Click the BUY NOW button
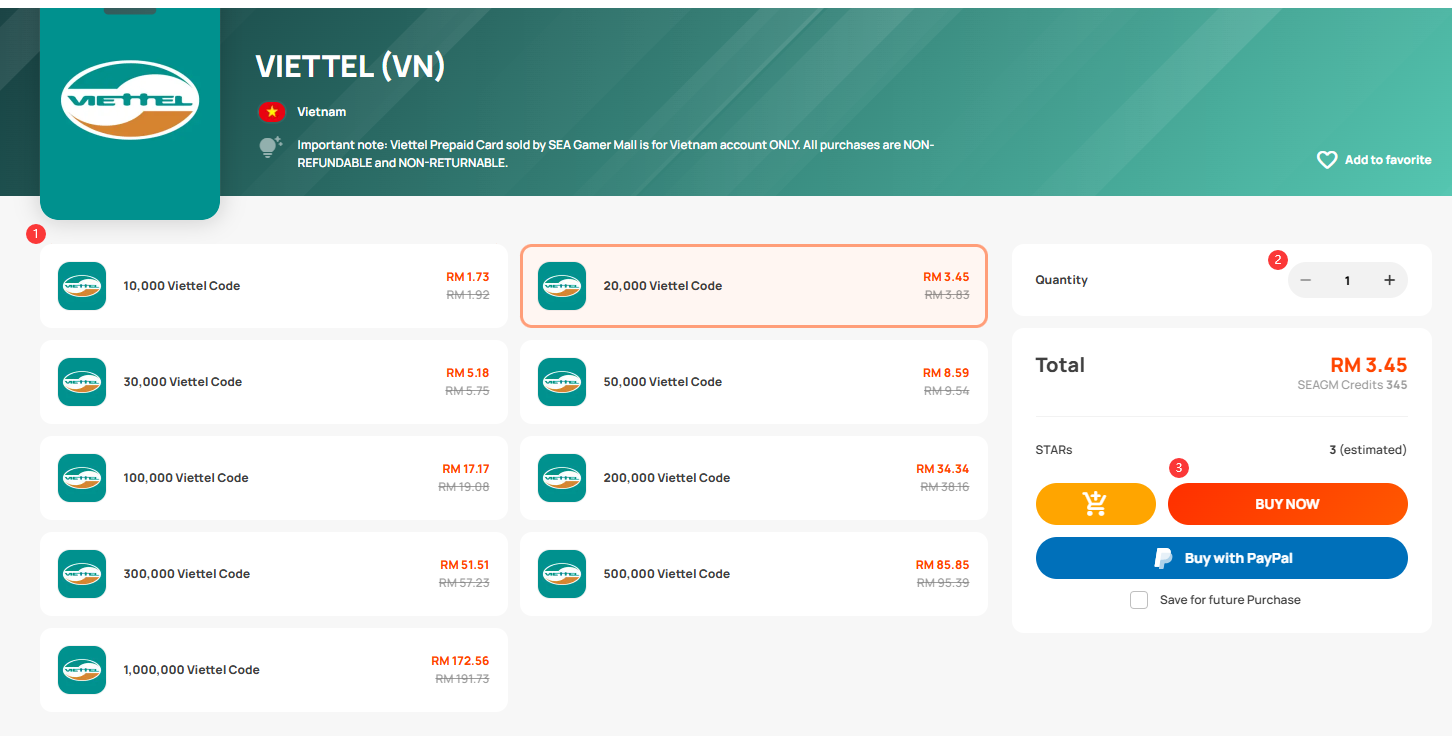Viewport: 1452px width, 736px height. [1288, 504]
